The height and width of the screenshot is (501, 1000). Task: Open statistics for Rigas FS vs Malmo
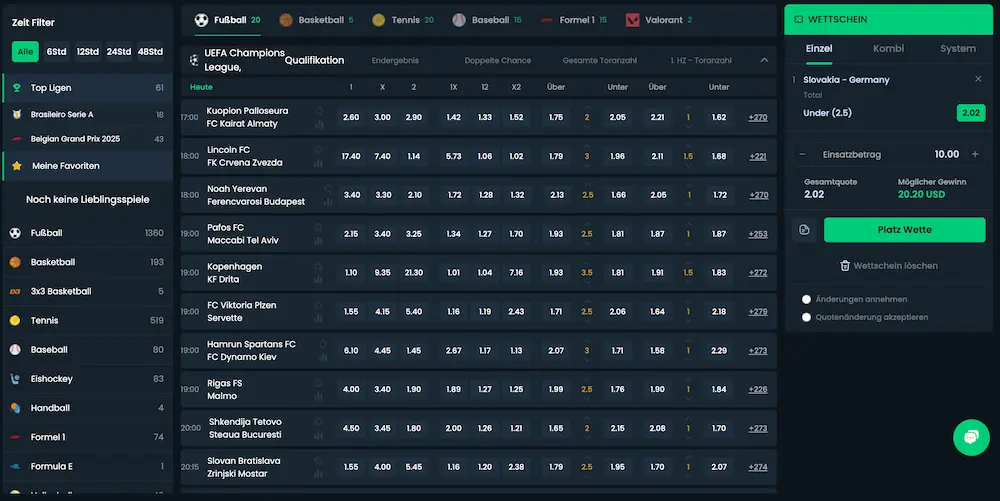click(318, 397)
